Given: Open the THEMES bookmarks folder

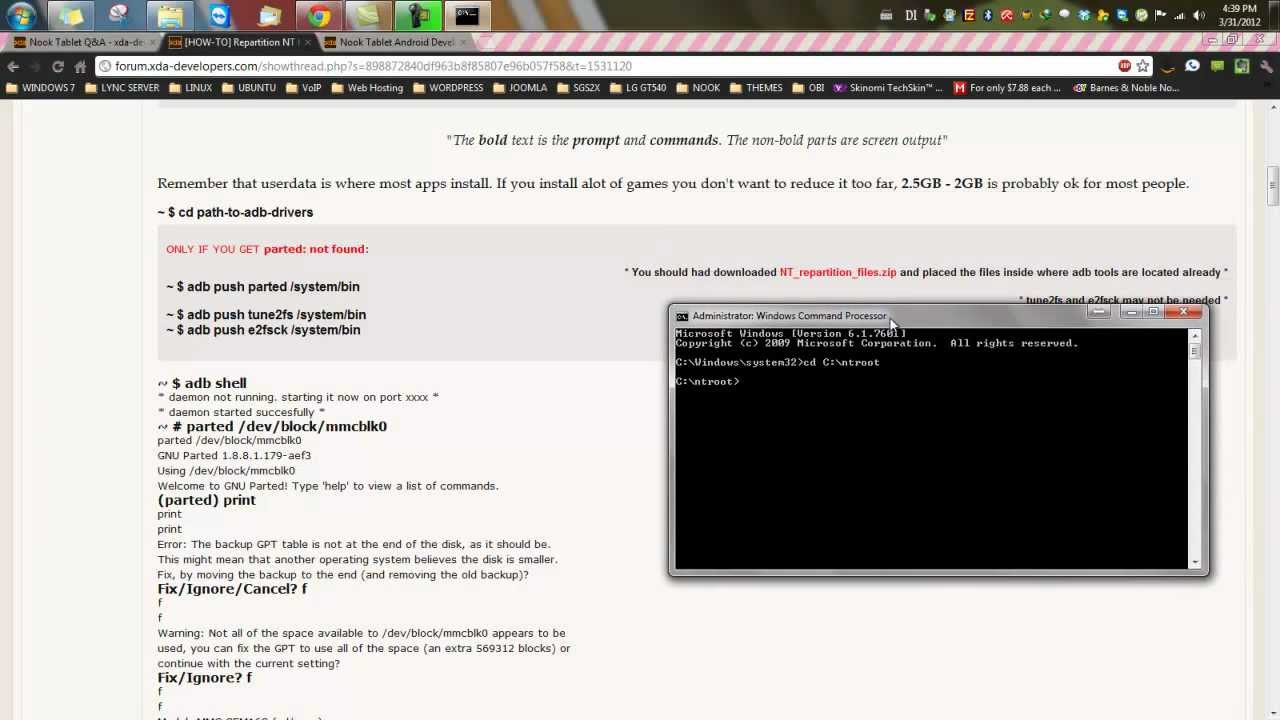Looking at the screenshot, I should [x=755, y=88].
